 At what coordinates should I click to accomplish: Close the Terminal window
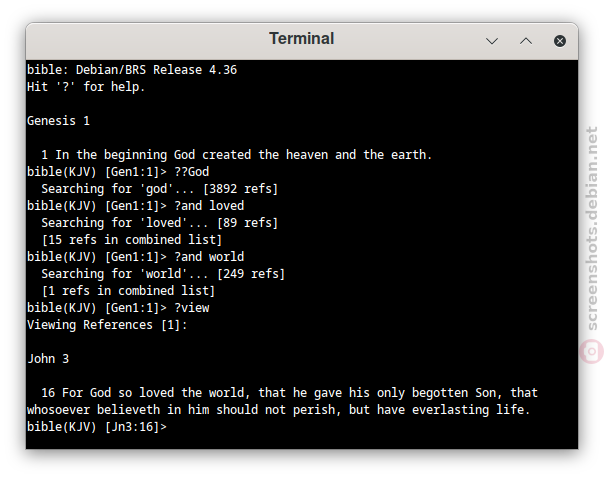coord(559,41)
